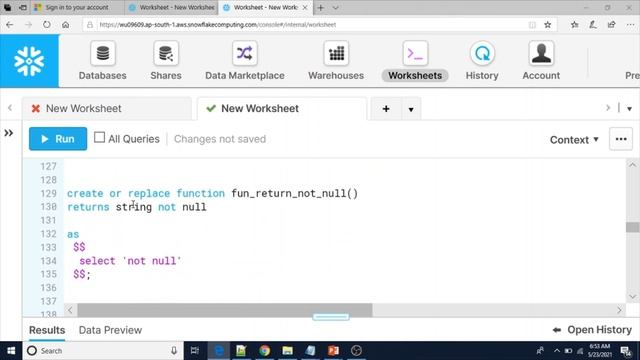Open Task View on the taskbar
This screenshot has width=640, height=360.
(195, 351)
